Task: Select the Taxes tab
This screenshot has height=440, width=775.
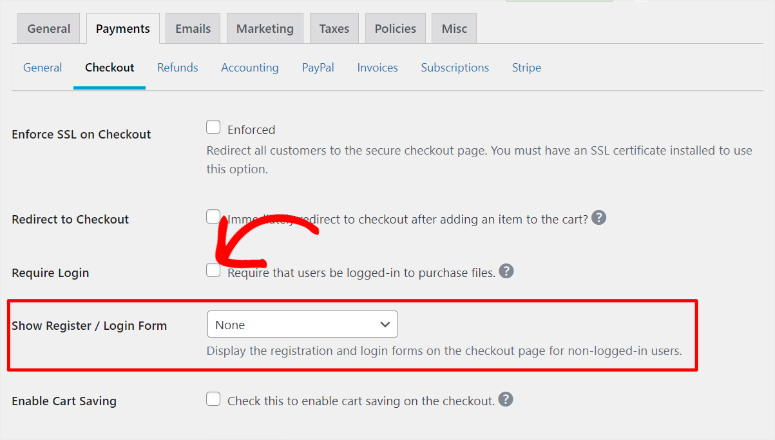Action: 334,29
